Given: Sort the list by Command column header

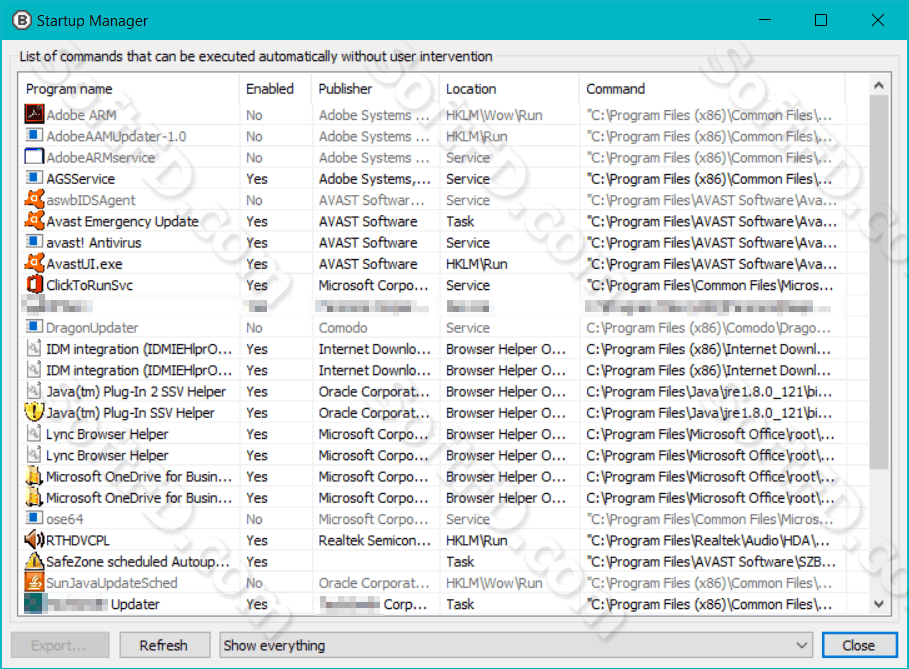Looking at the screenshot, I should 615,89.
